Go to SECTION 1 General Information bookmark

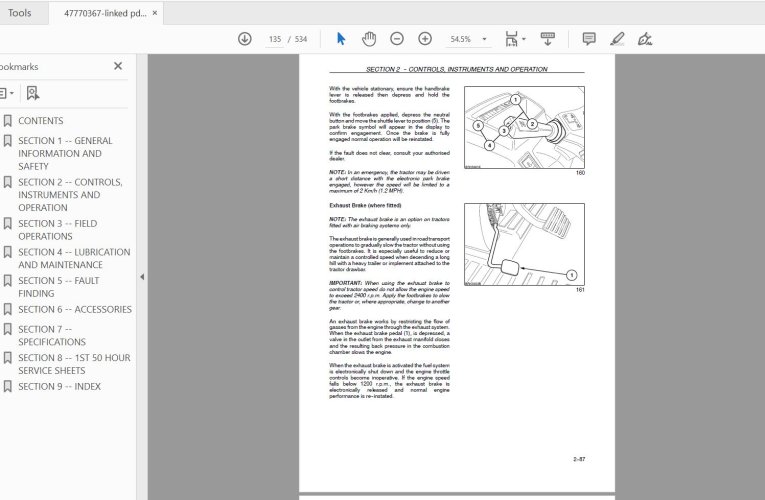point(65,153)
